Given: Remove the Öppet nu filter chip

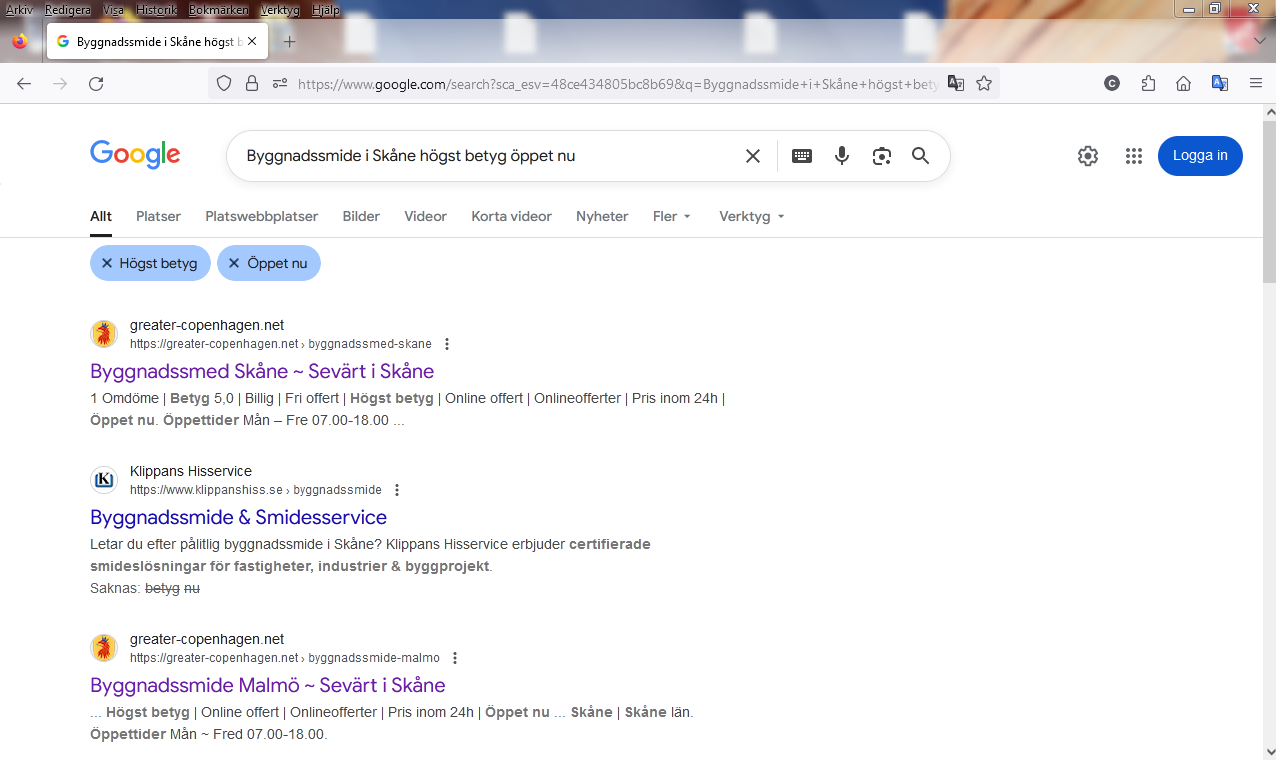Looking at the screenshot, I should tap(234, 263).
